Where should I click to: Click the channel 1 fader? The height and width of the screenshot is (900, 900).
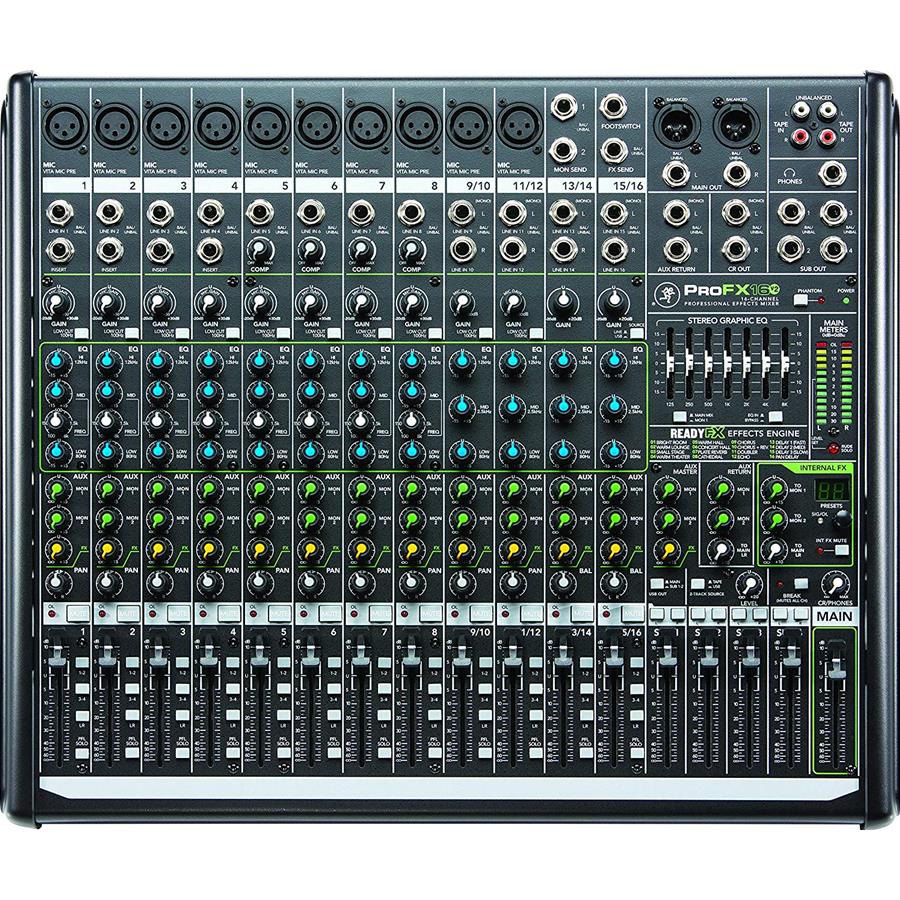point(58,656)
